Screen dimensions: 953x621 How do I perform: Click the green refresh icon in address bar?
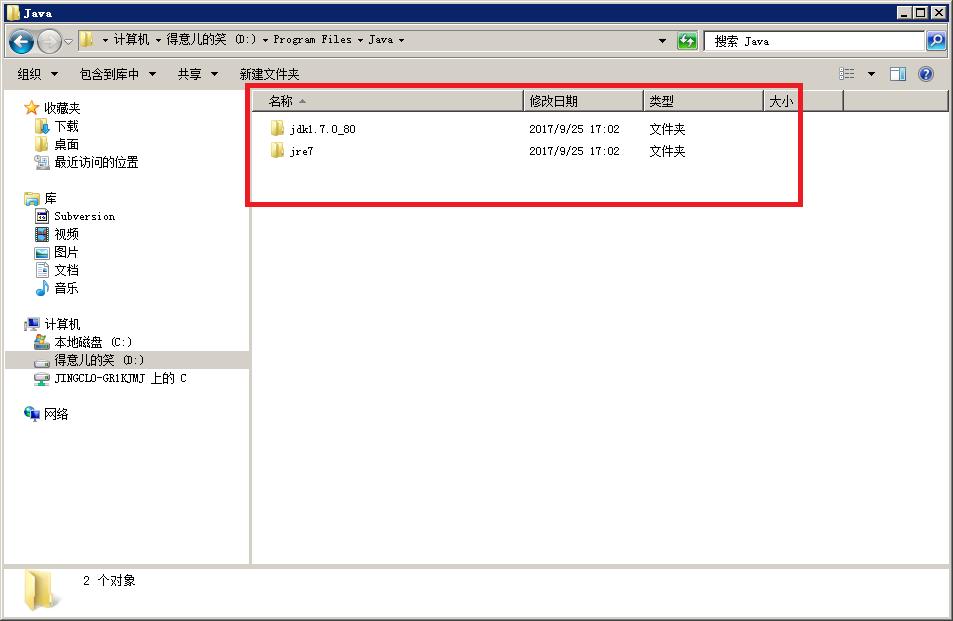click(x=689, y=40)
